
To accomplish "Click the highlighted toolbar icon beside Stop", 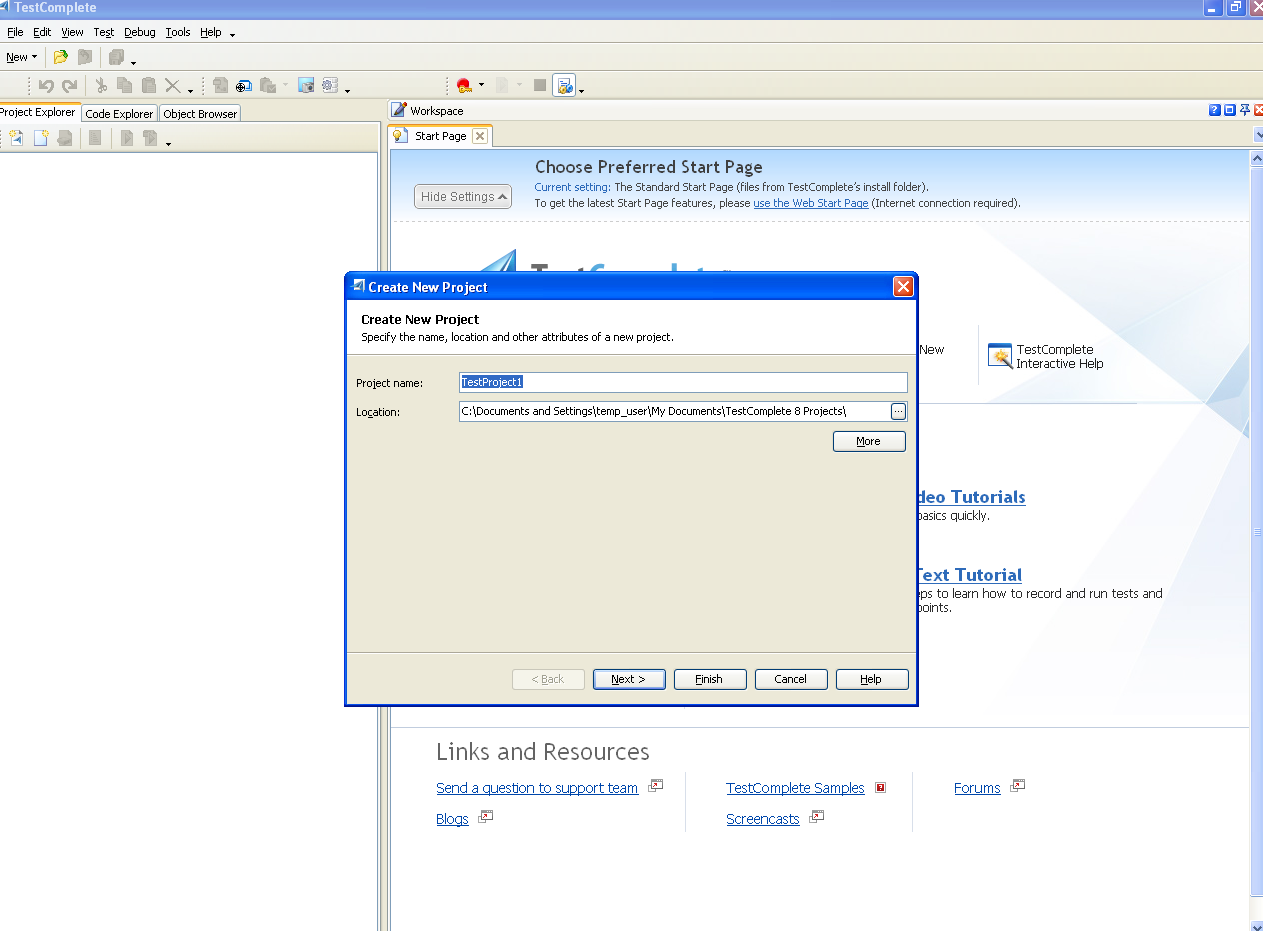I will pos(564,86).
